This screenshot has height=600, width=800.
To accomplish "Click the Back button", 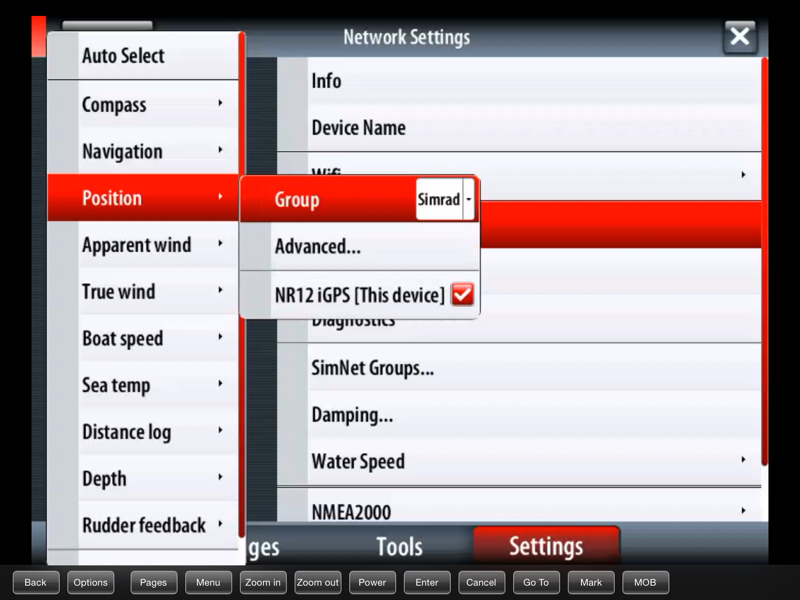I will 36,583.
